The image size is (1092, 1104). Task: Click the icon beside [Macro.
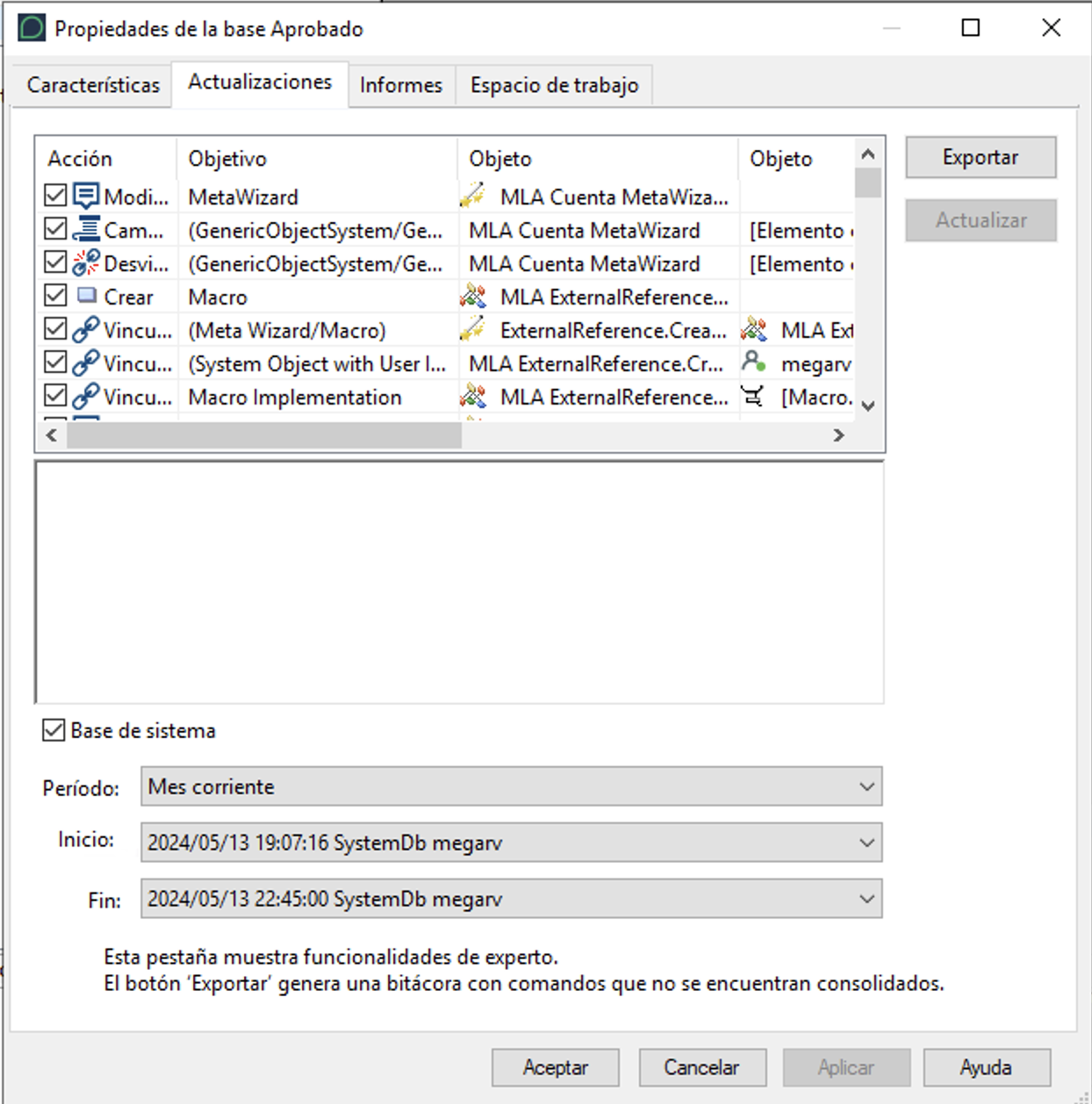(753, 396)
